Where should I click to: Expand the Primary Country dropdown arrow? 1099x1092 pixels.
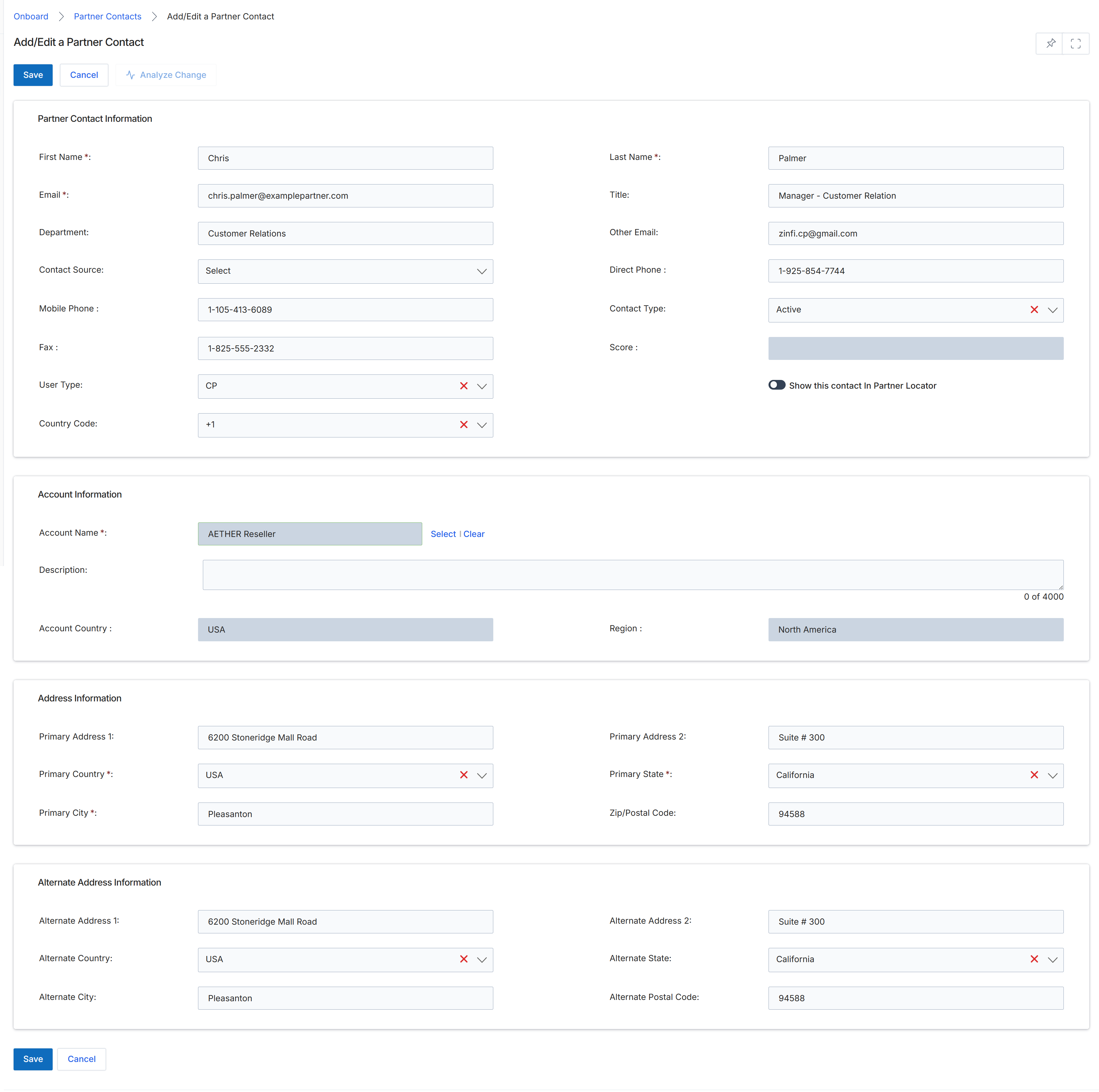tap(482, 775)
